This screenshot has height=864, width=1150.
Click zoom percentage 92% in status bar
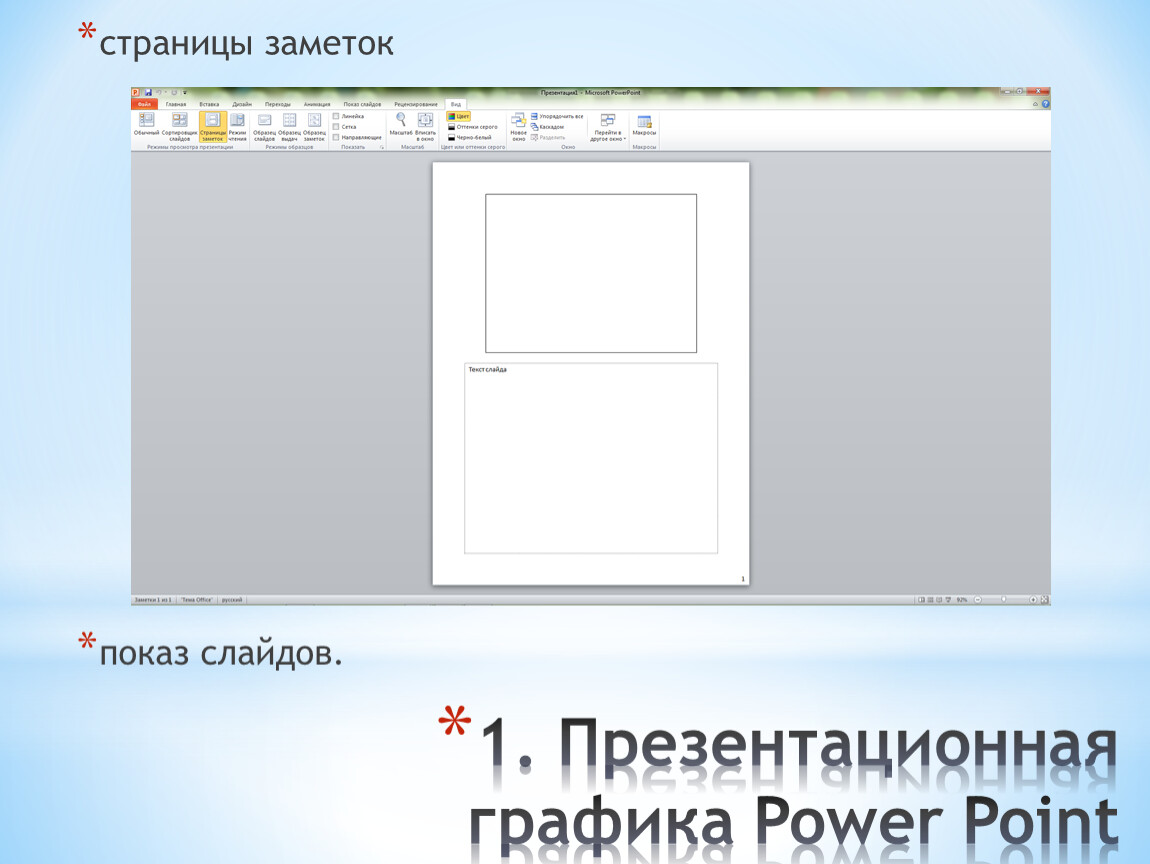(x=962, y=600)
